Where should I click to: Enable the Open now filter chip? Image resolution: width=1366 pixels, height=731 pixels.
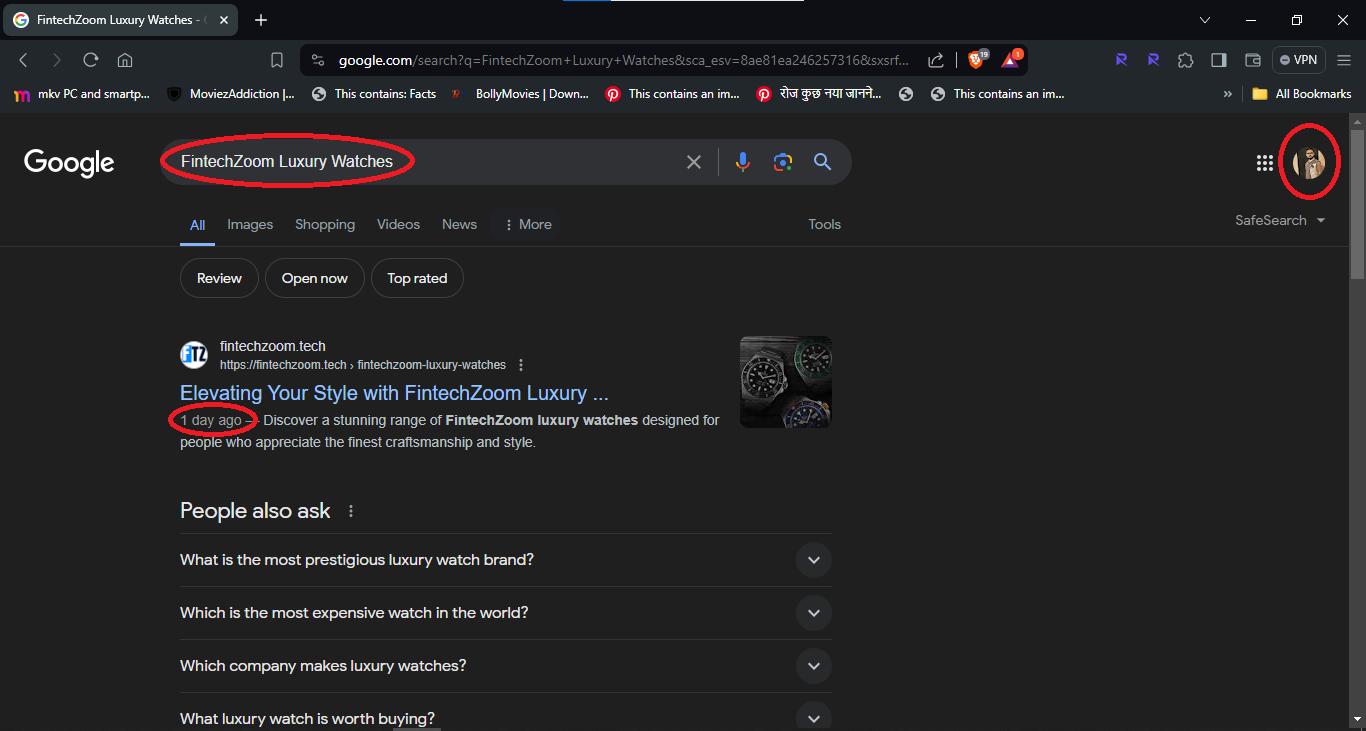tap(314, 278)
